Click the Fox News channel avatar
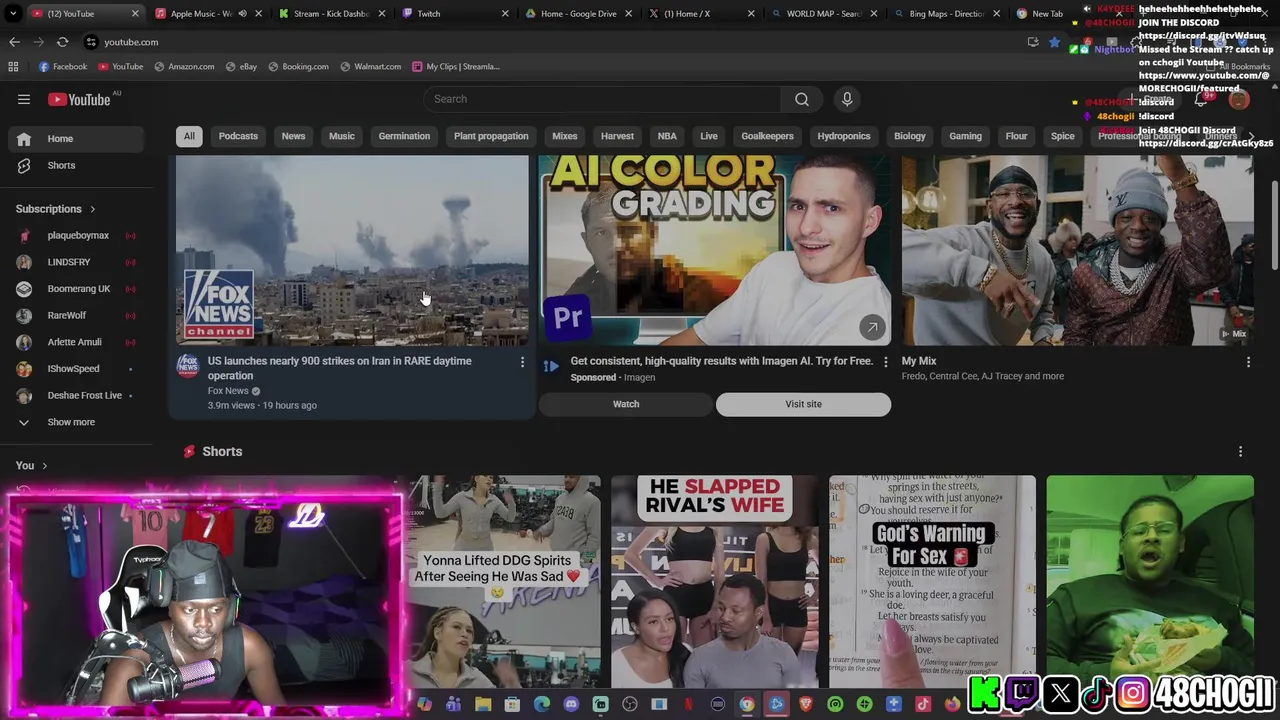1280x720 pixels. coord(188,366)
